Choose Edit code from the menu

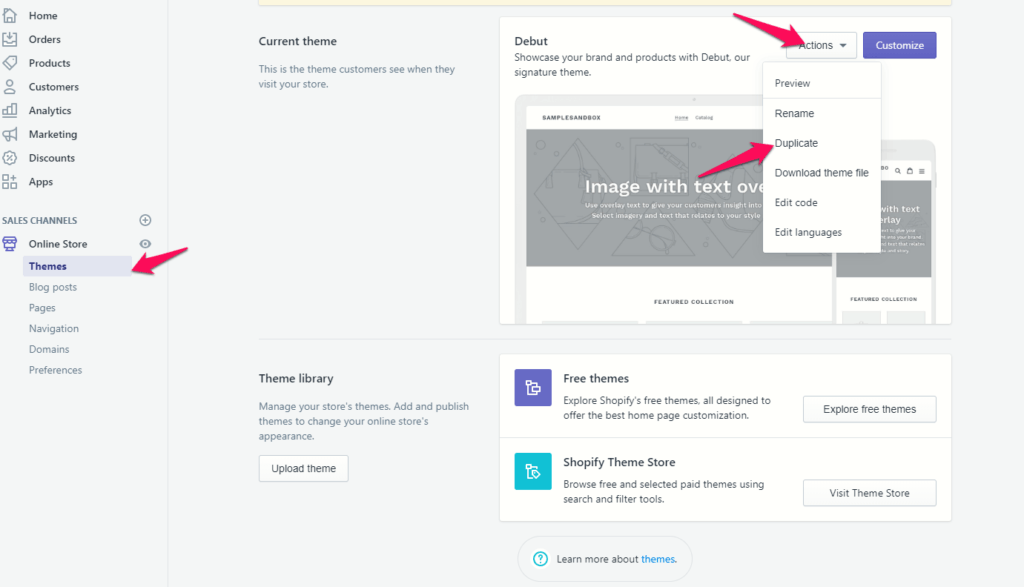click(822, 202)
